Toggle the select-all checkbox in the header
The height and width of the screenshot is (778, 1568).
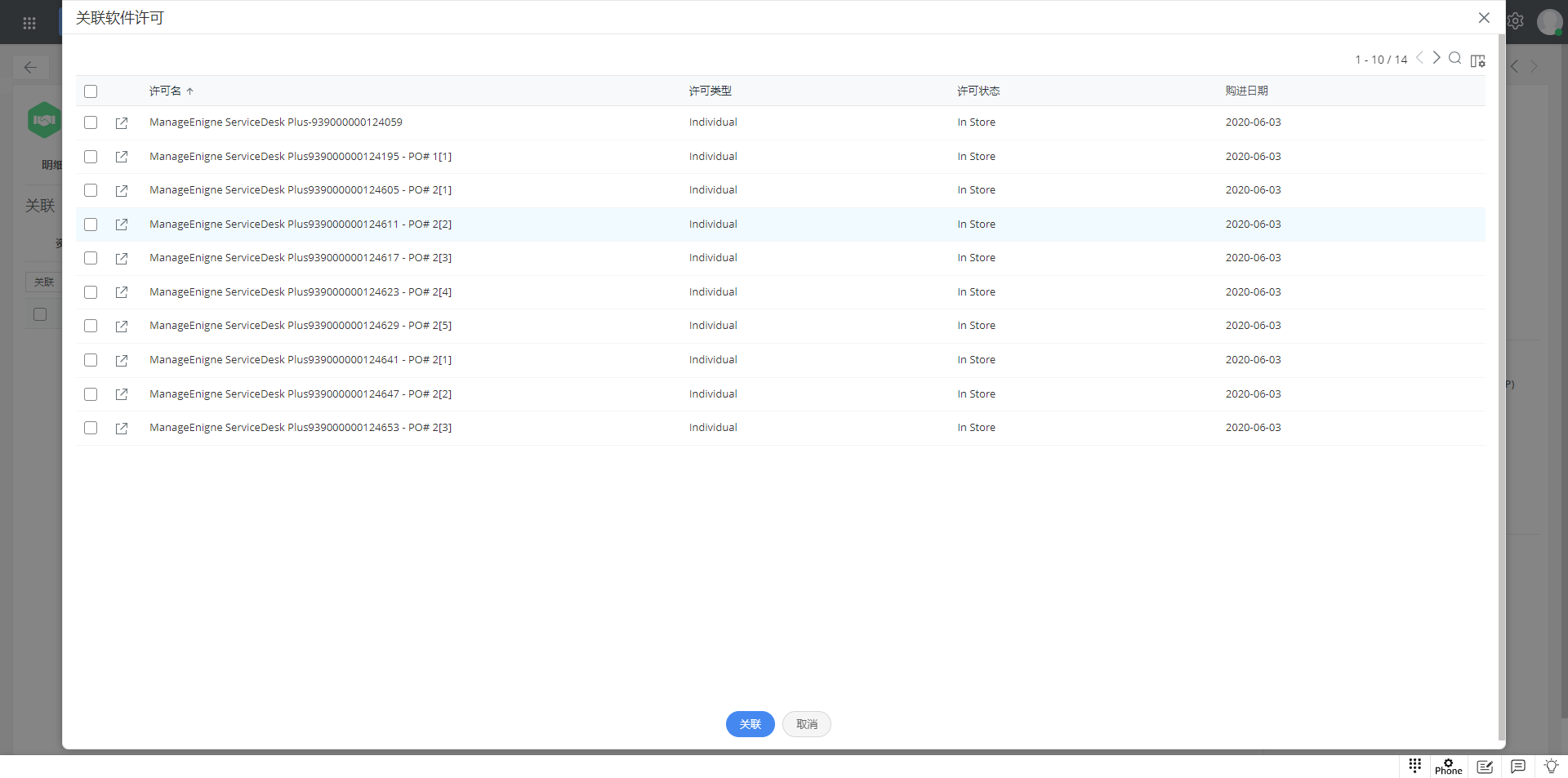tap(91, 91)
